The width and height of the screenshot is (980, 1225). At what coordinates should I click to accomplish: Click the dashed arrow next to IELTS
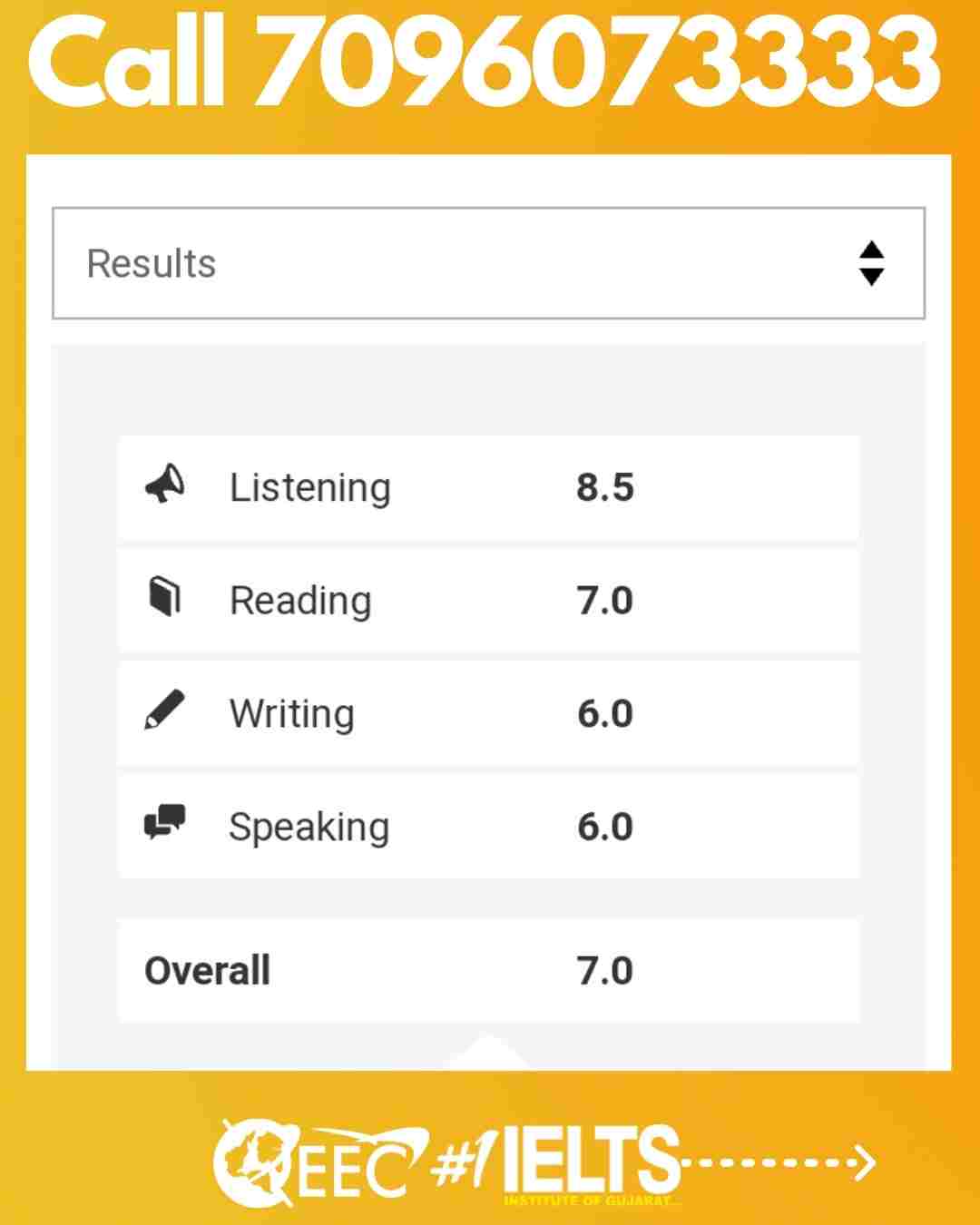coord(778,1161)
